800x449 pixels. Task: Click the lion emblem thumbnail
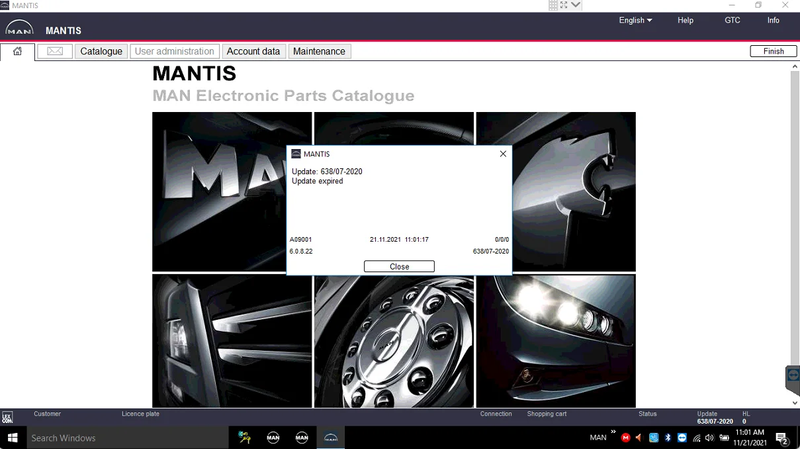[573, 191]
